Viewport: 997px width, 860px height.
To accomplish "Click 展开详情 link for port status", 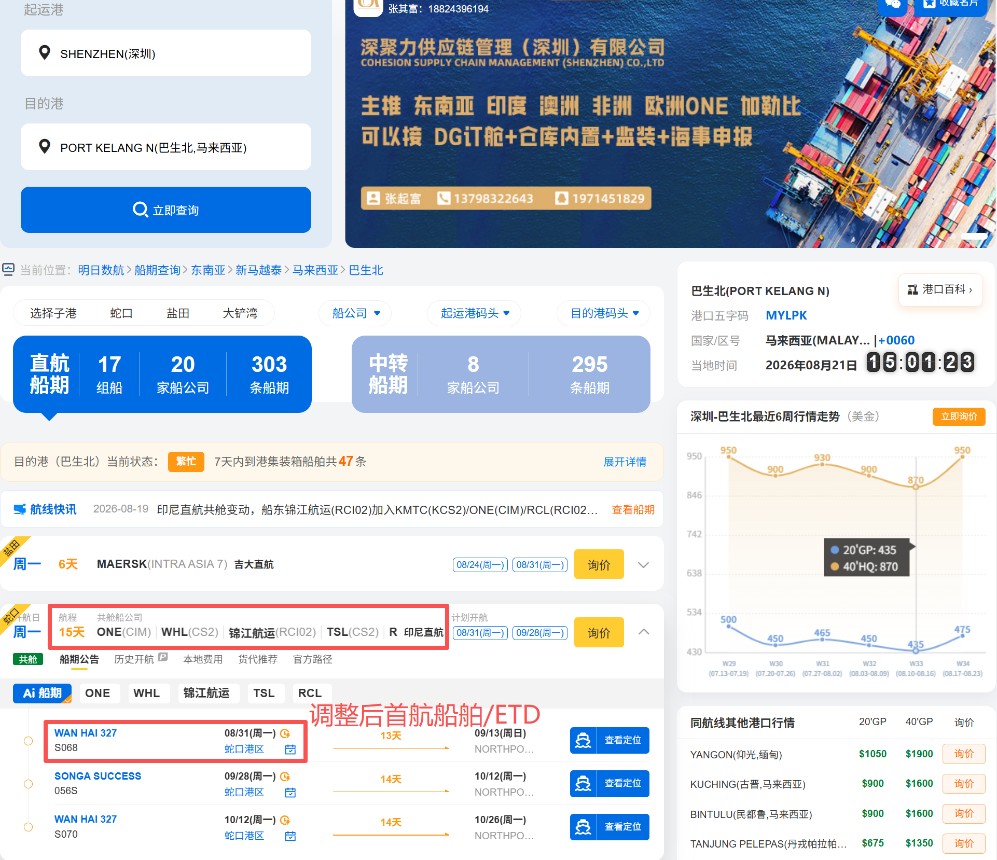I will point(624,461).
